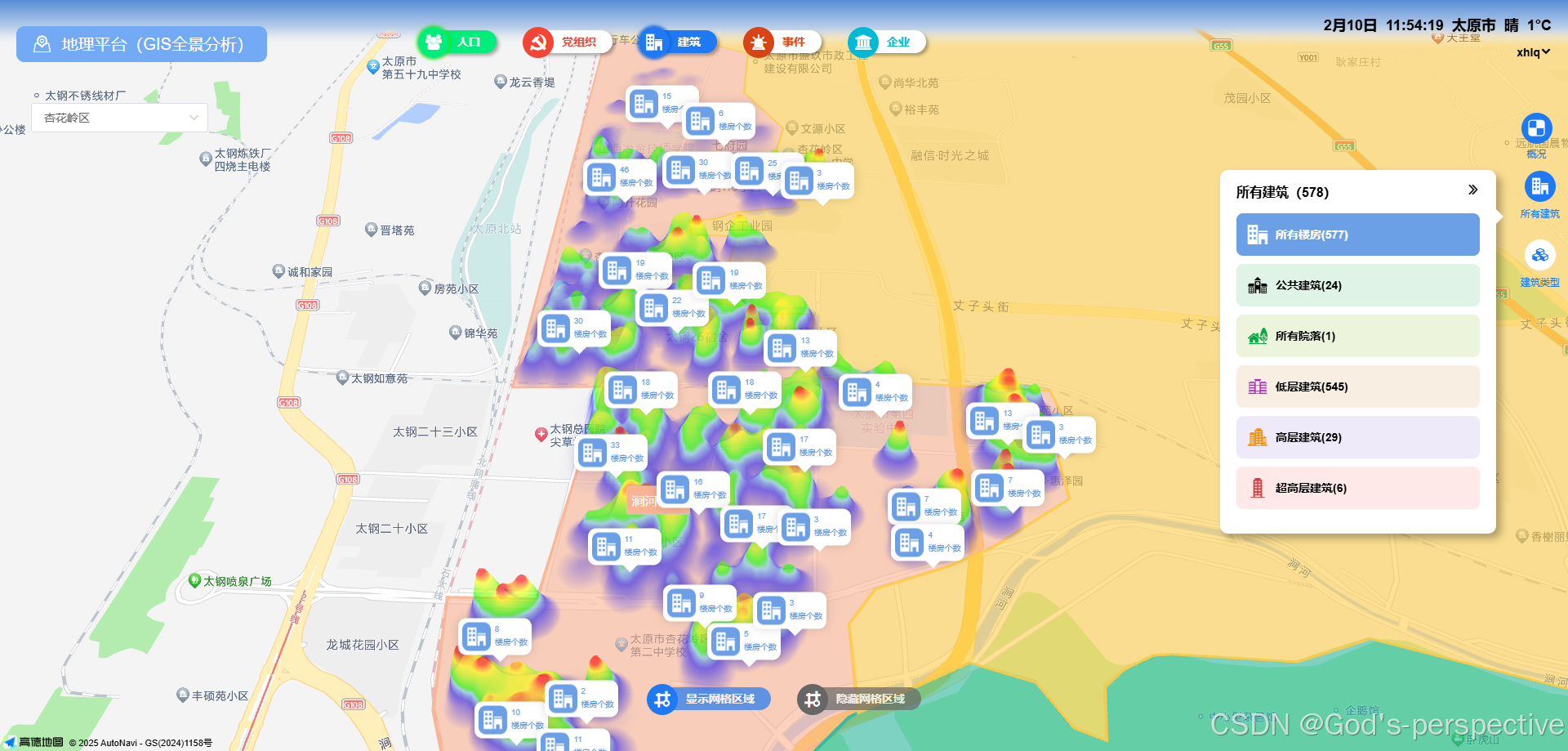Viewport: 1568px width, 751px height.
Task: Click the building marker showing 8 楼房个数
Action: tap(495, 637)
